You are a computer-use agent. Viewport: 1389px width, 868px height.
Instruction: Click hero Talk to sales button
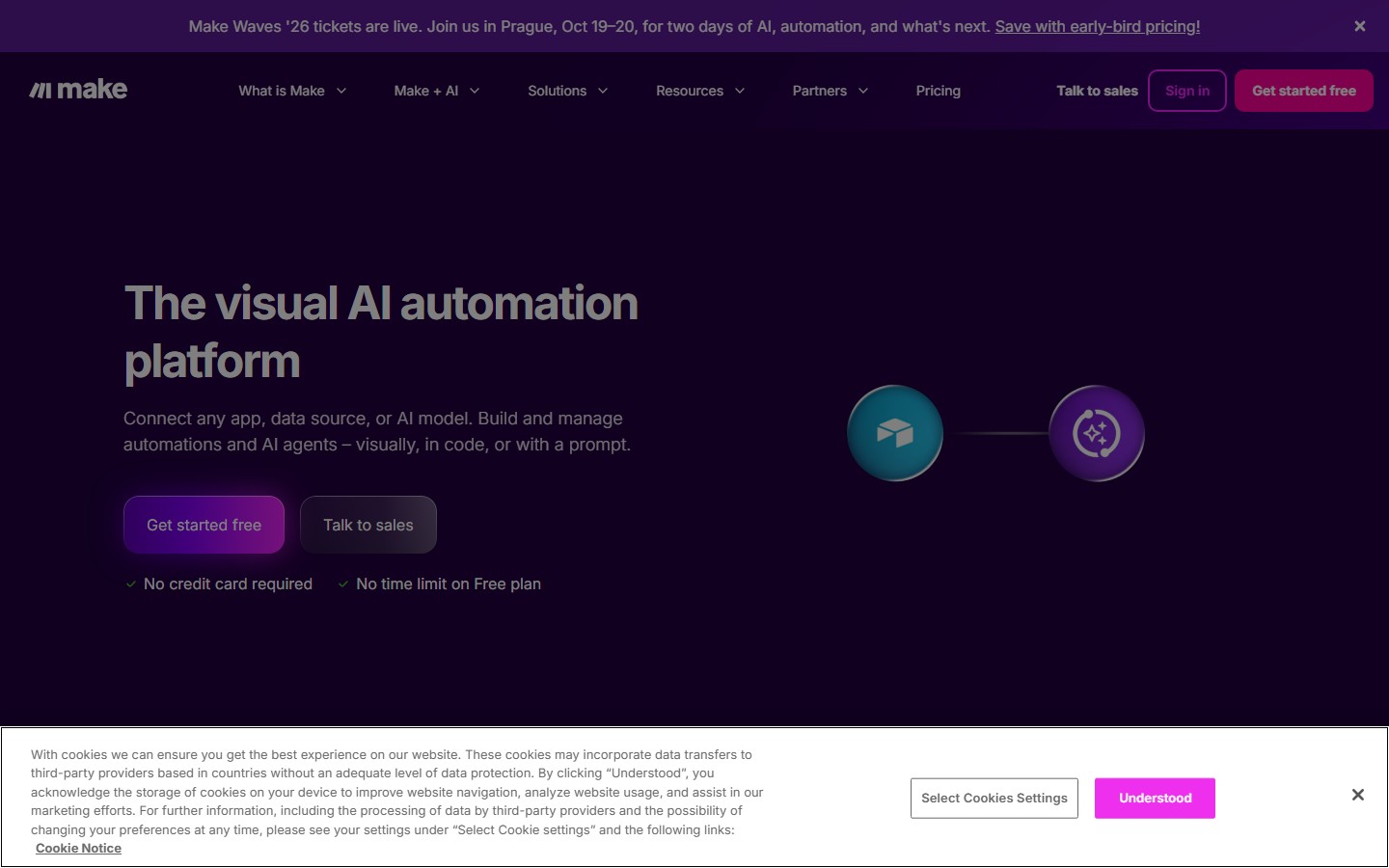(x=368, y=525)
